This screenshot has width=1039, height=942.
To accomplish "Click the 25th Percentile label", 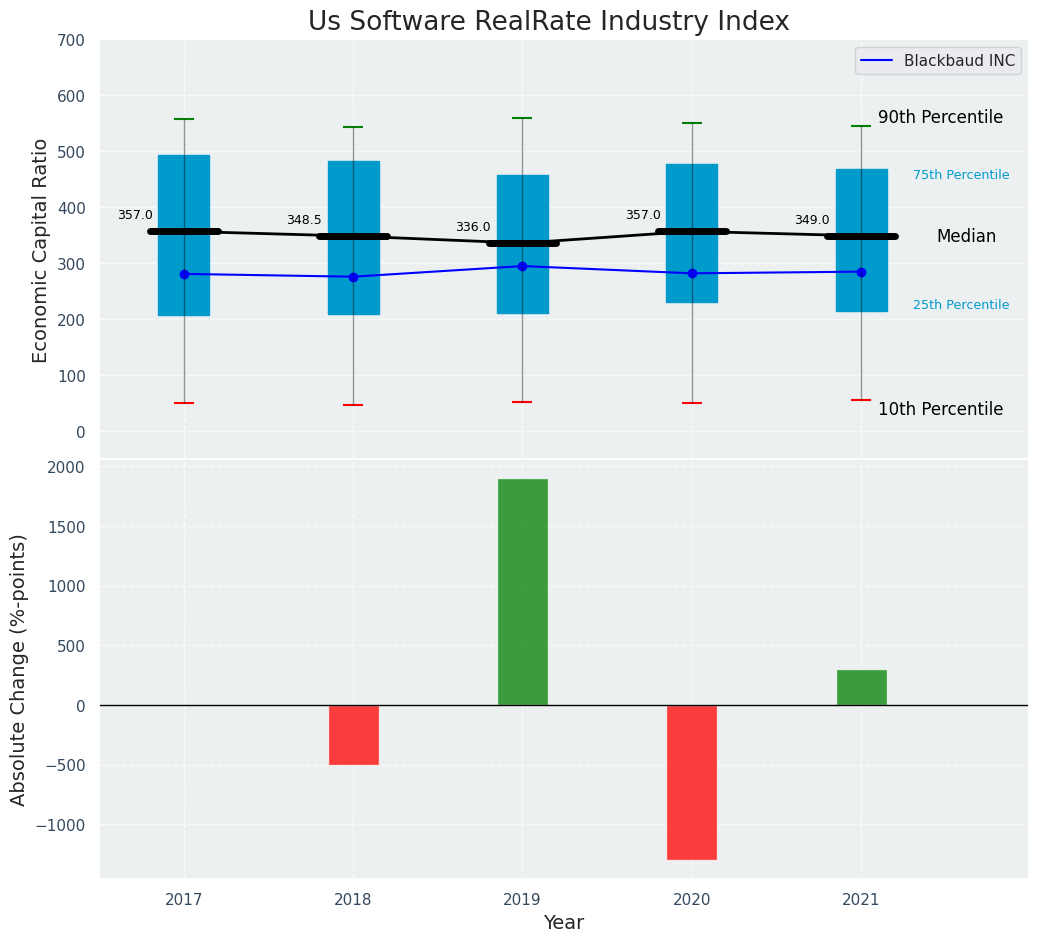I will tap(961, 305).
